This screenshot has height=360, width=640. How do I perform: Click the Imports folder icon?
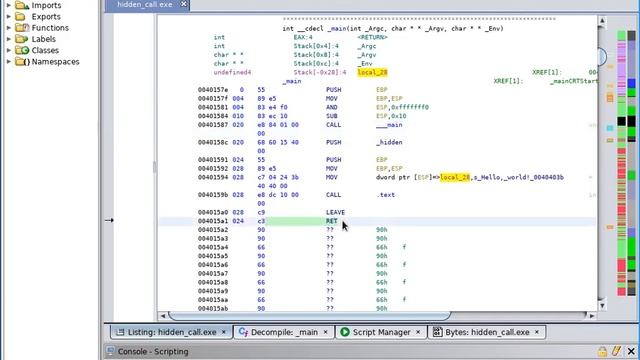tap(22, 5)
